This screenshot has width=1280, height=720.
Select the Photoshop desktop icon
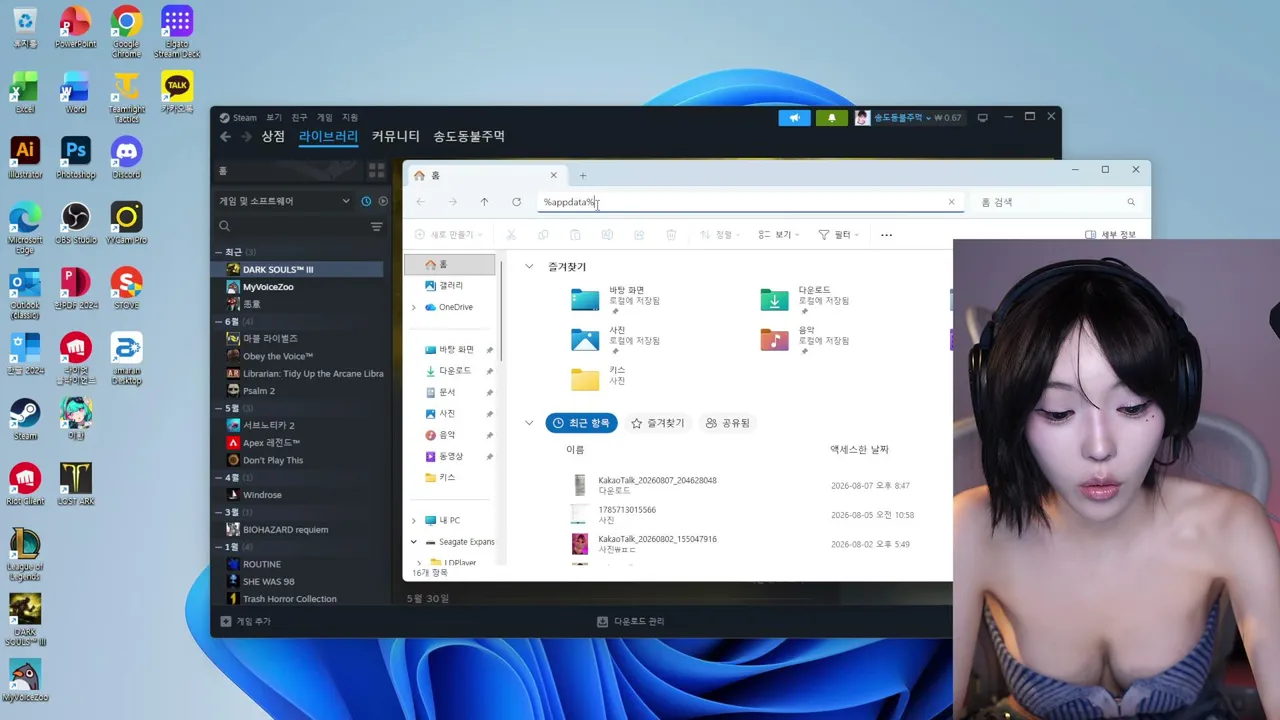point(76,158)
